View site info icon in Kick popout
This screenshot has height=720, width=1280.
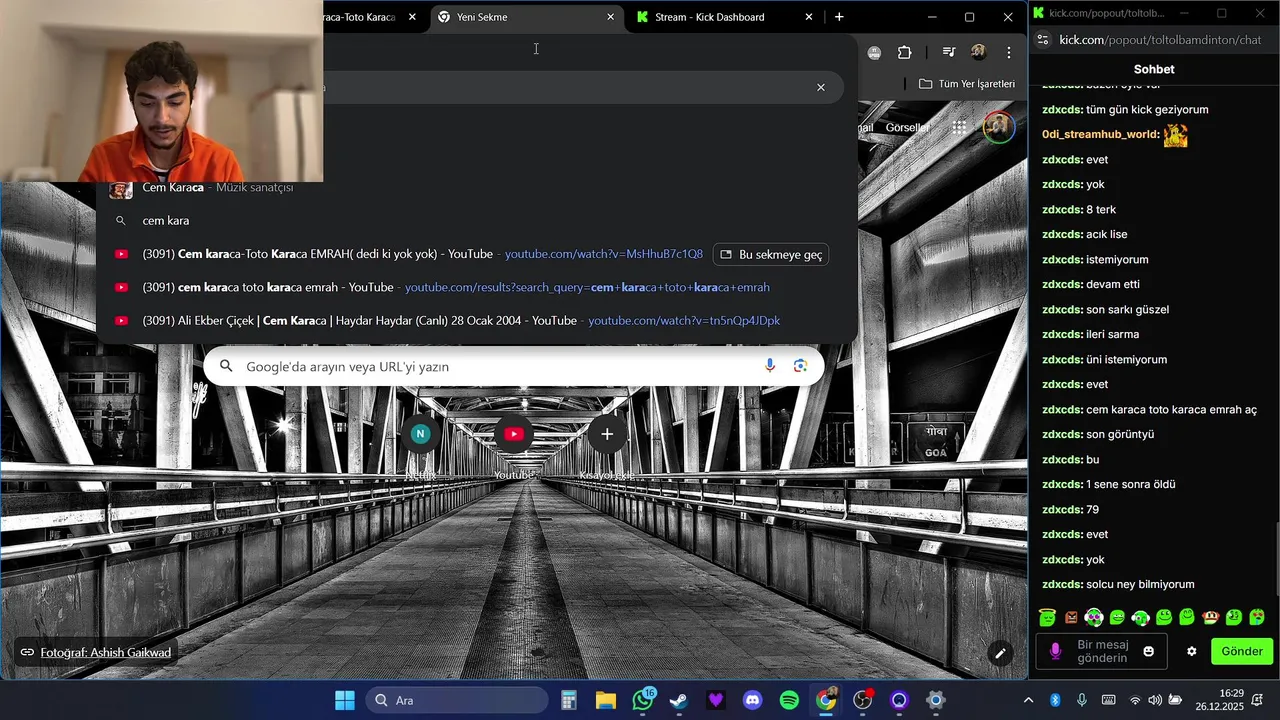pyautogui.click(x=1042, y=40)
